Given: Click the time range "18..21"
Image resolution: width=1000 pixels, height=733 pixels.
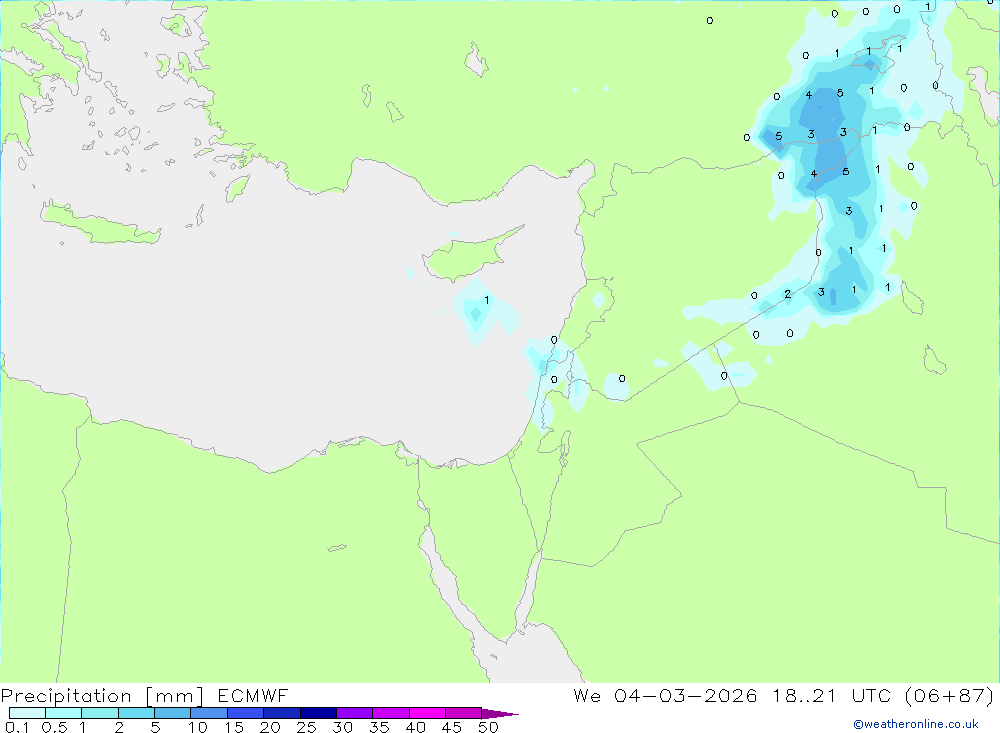Looking at the screenshot, I should coord(804,695).
